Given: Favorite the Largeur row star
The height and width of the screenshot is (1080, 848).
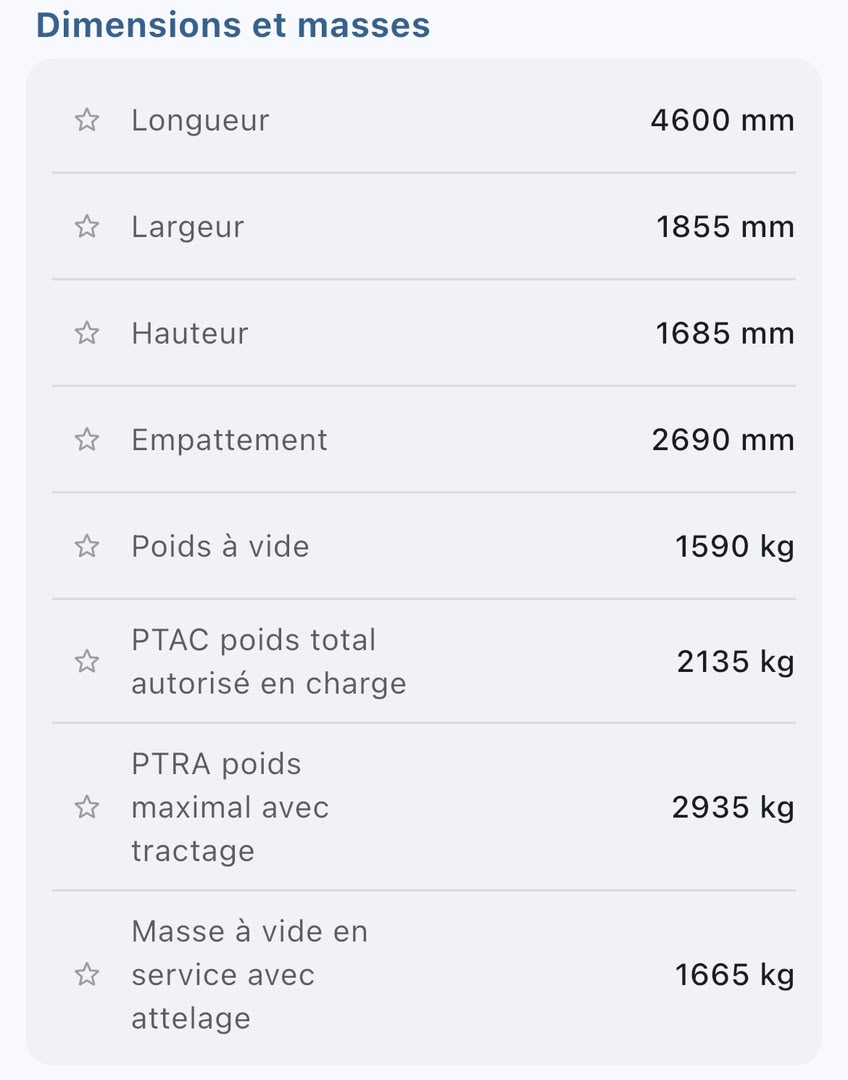Looking at the screenshot, I should 87,227.
